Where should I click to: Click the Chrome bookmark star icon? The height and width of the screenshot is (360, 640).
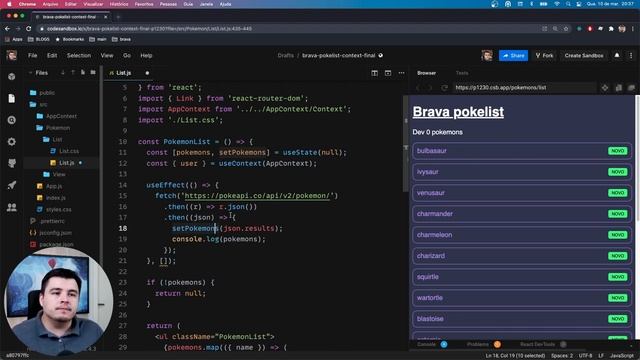point(566,29)
